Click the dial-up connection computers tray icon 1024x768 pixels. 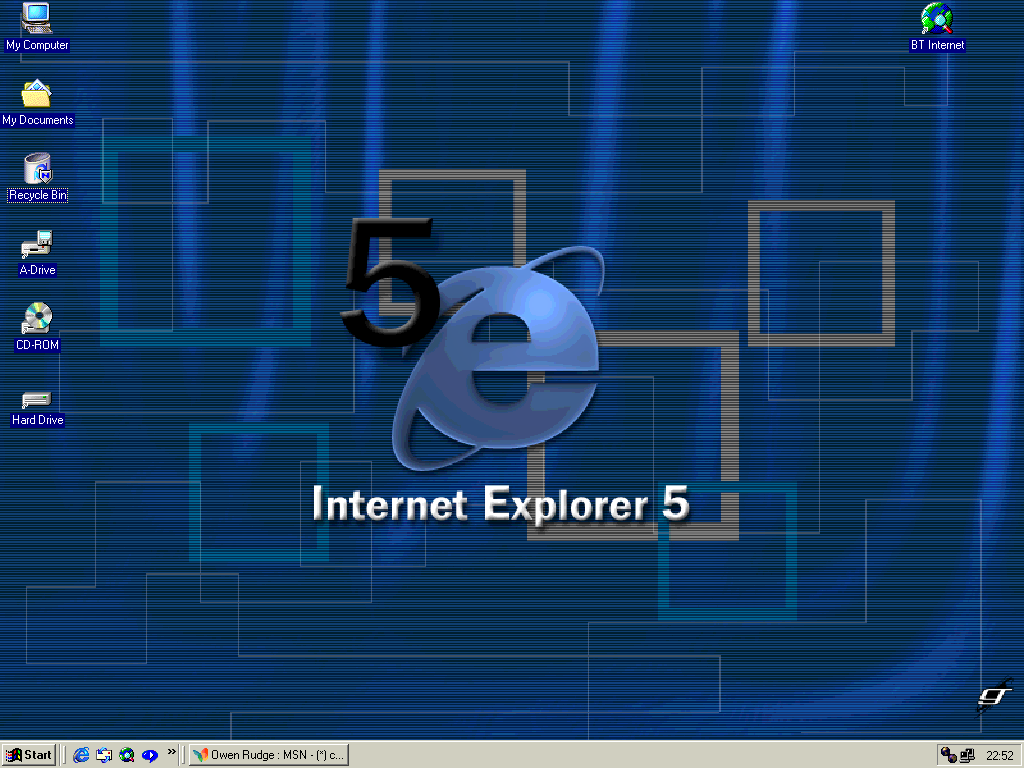[967, 755]
